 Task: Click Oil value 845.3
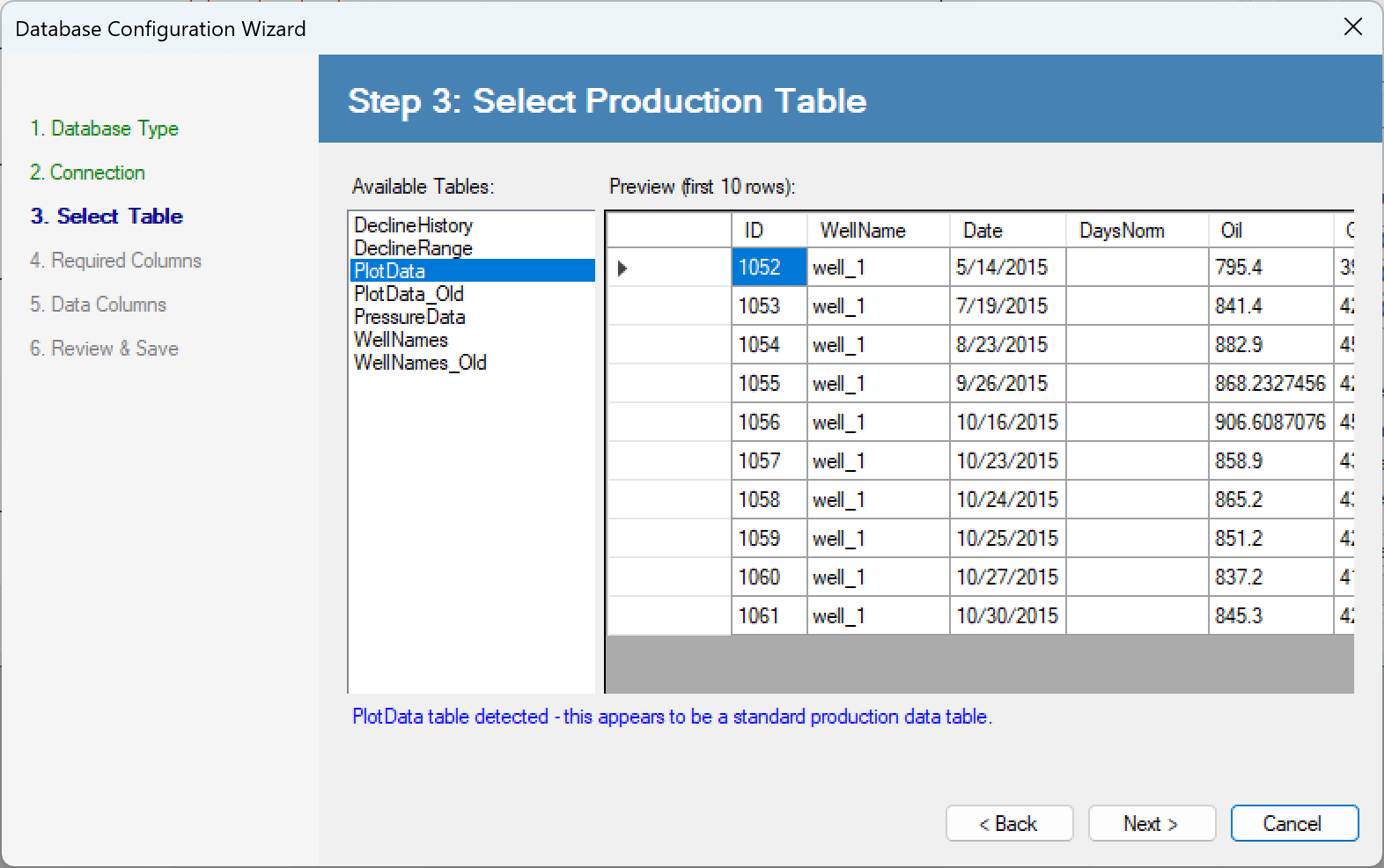coord(1271,616)
